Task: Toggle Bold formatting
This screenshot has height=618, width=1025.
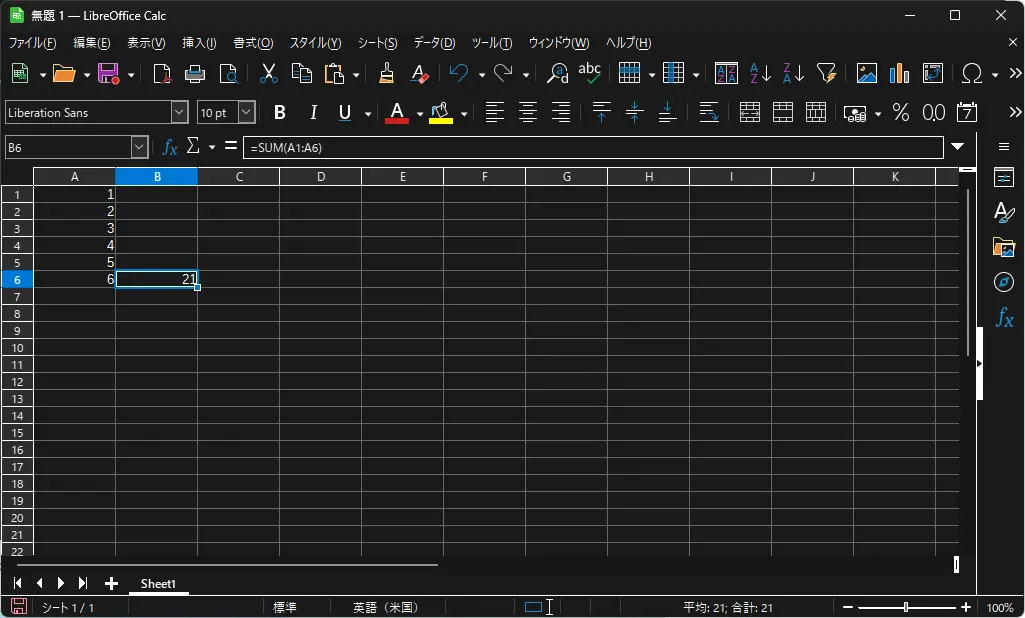Action: [280, 113]
